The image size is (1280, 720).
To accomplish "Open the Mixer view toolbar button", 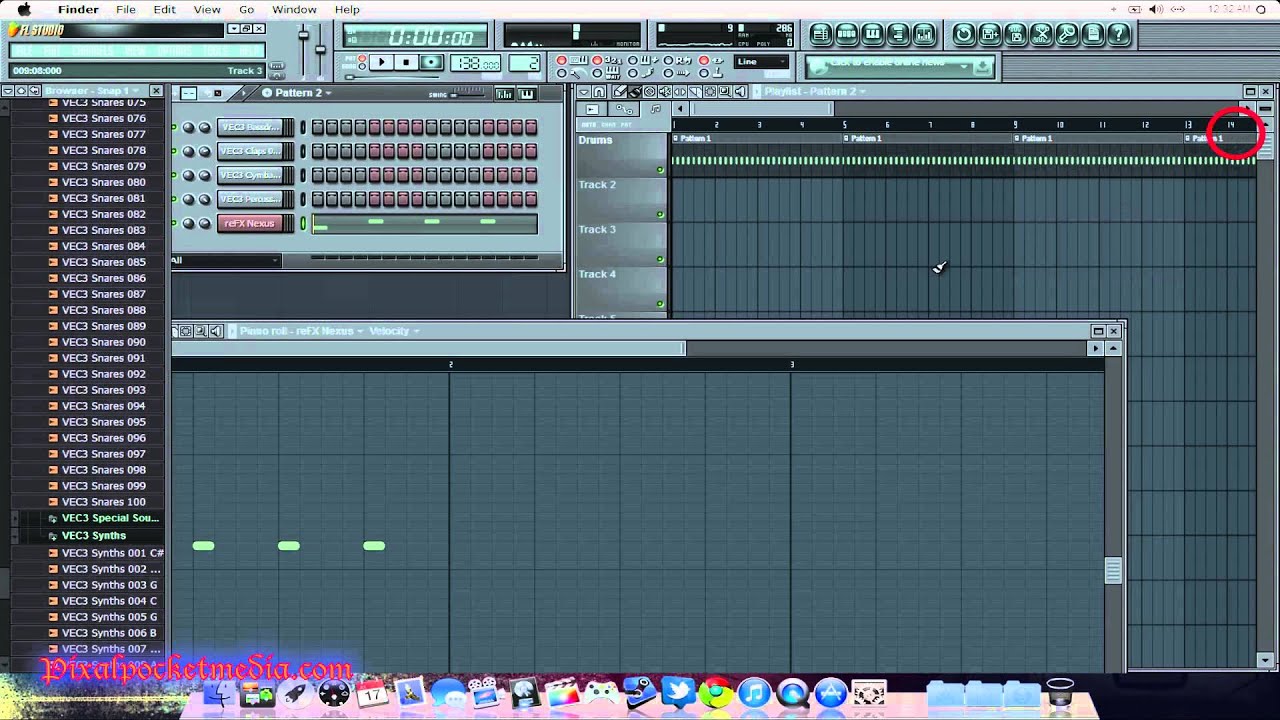I will [x=924, y=35].
